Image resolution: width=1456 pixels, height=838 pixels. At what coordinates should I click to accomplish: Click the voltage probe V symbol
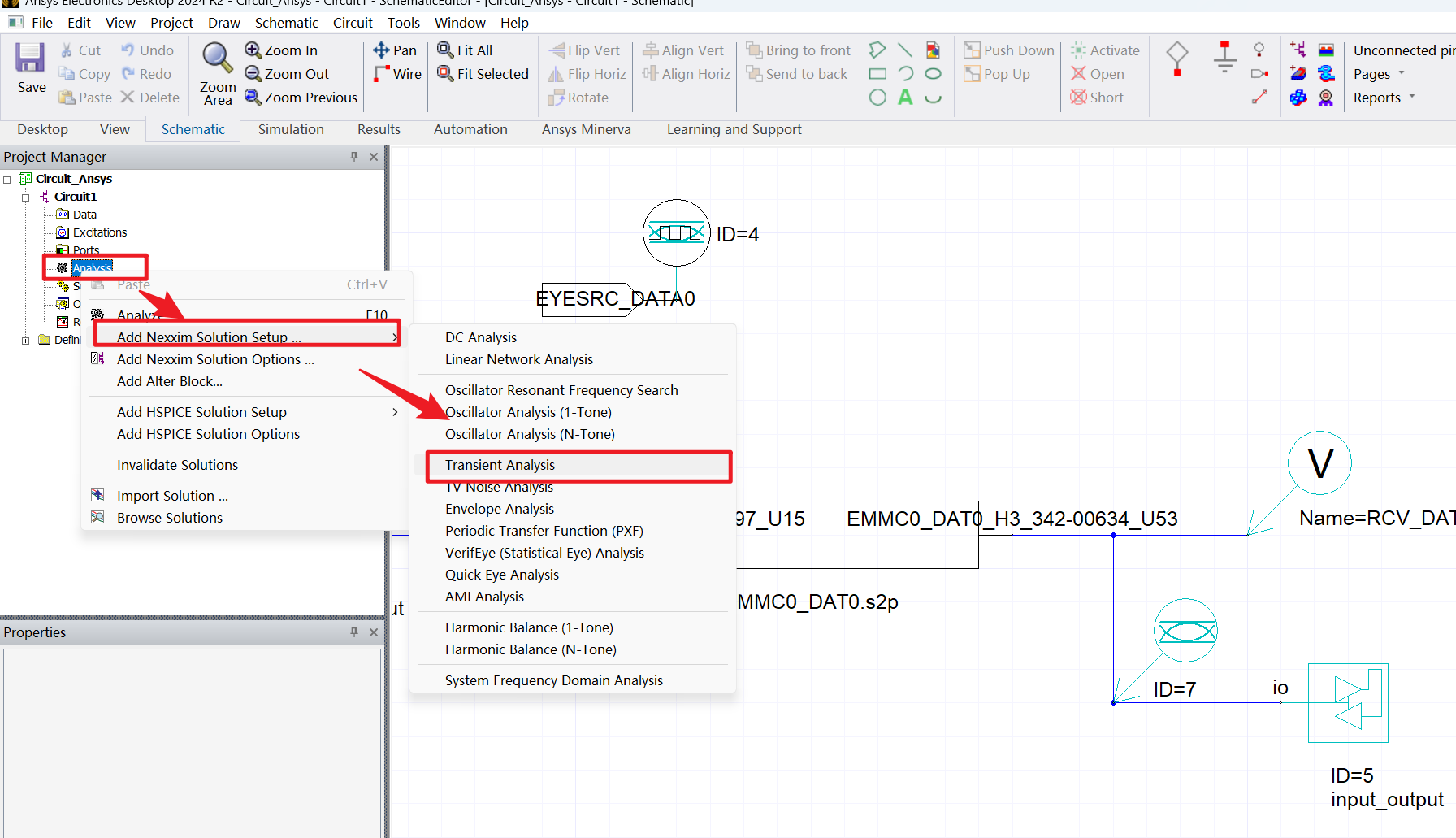click(1319, 463)
